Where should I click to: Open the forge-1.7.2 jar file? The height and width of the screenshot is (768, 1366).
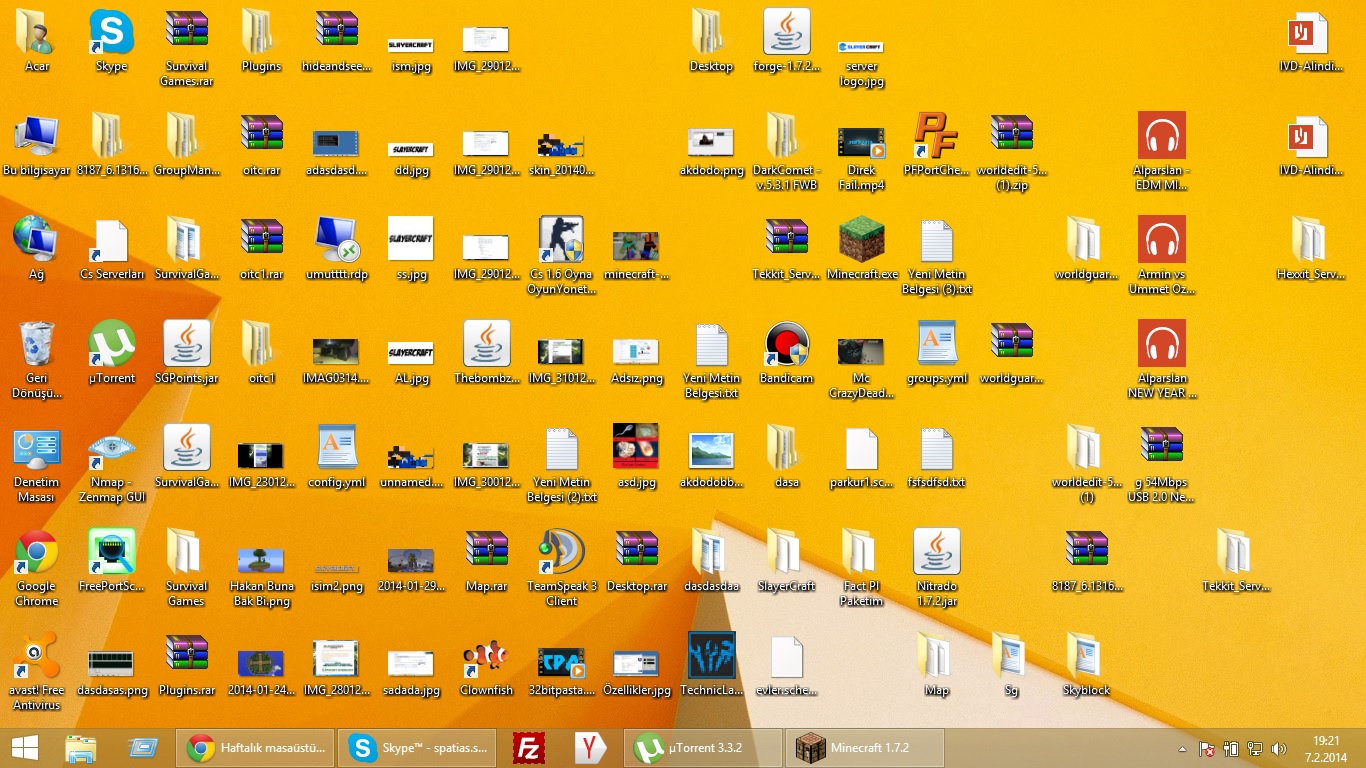(x=786, y=42)
